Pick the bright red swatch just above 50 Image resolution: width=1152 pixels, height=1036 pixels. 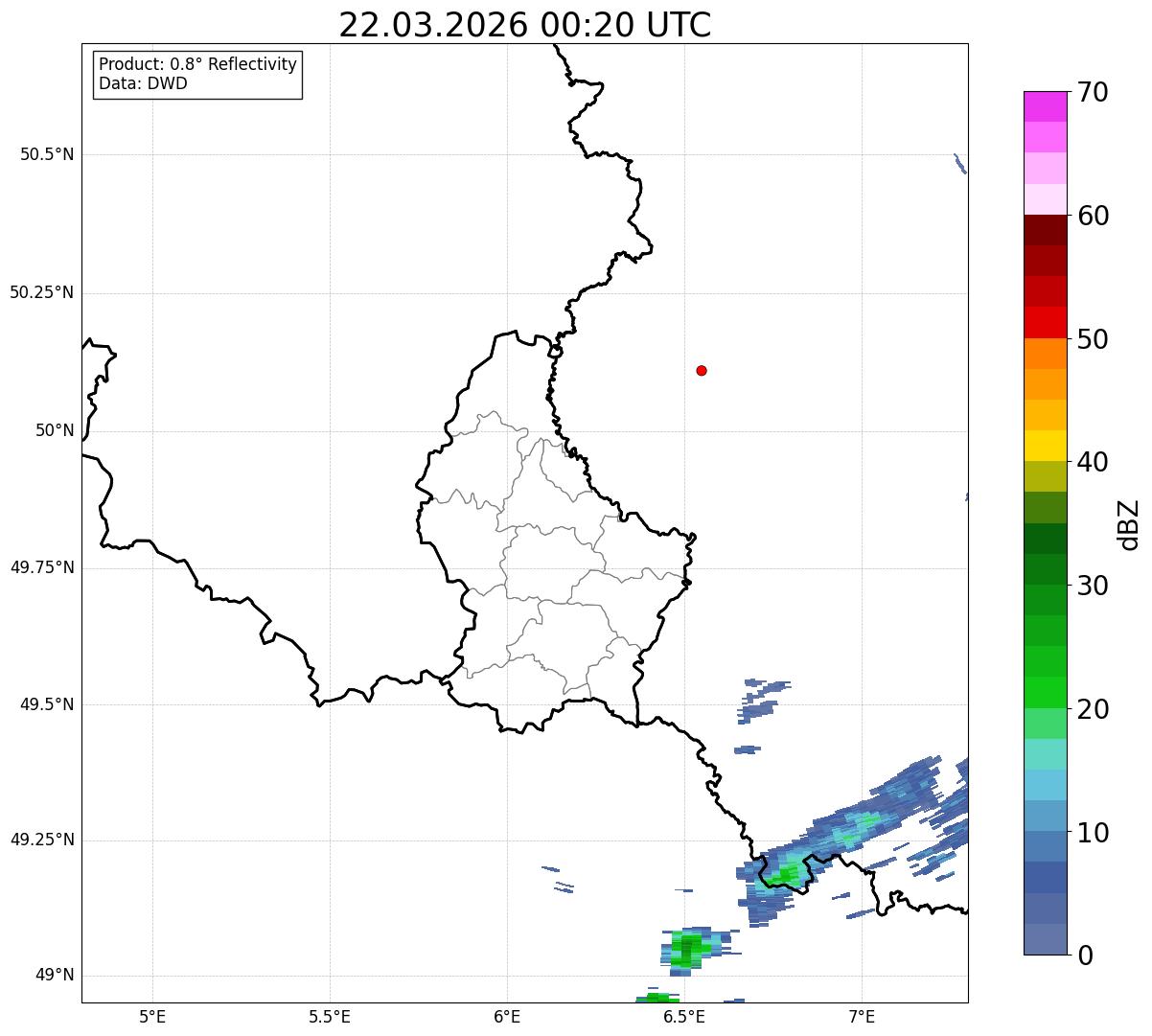1046,322
